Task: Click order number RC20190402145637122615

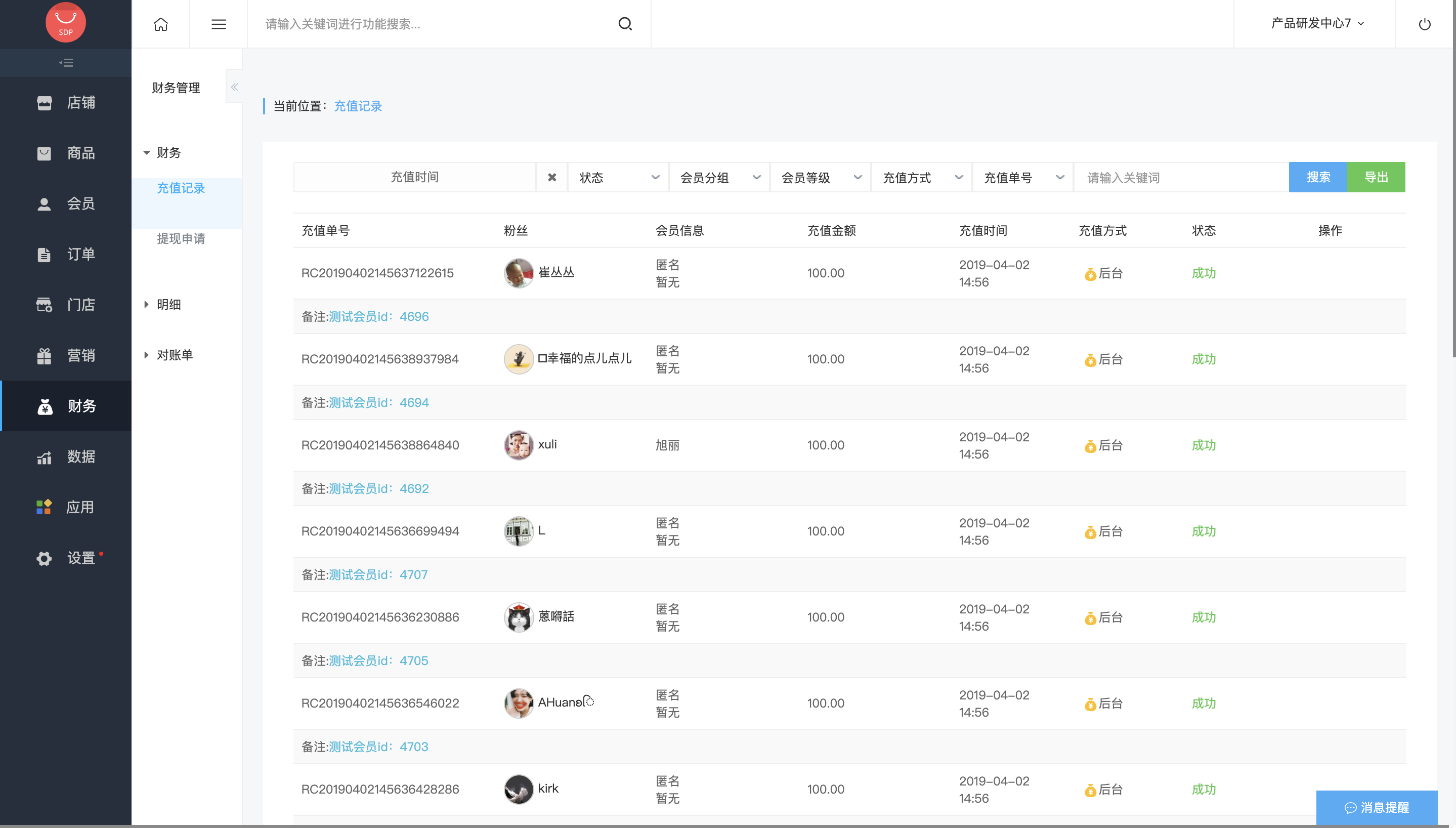Action: point(377,273)
